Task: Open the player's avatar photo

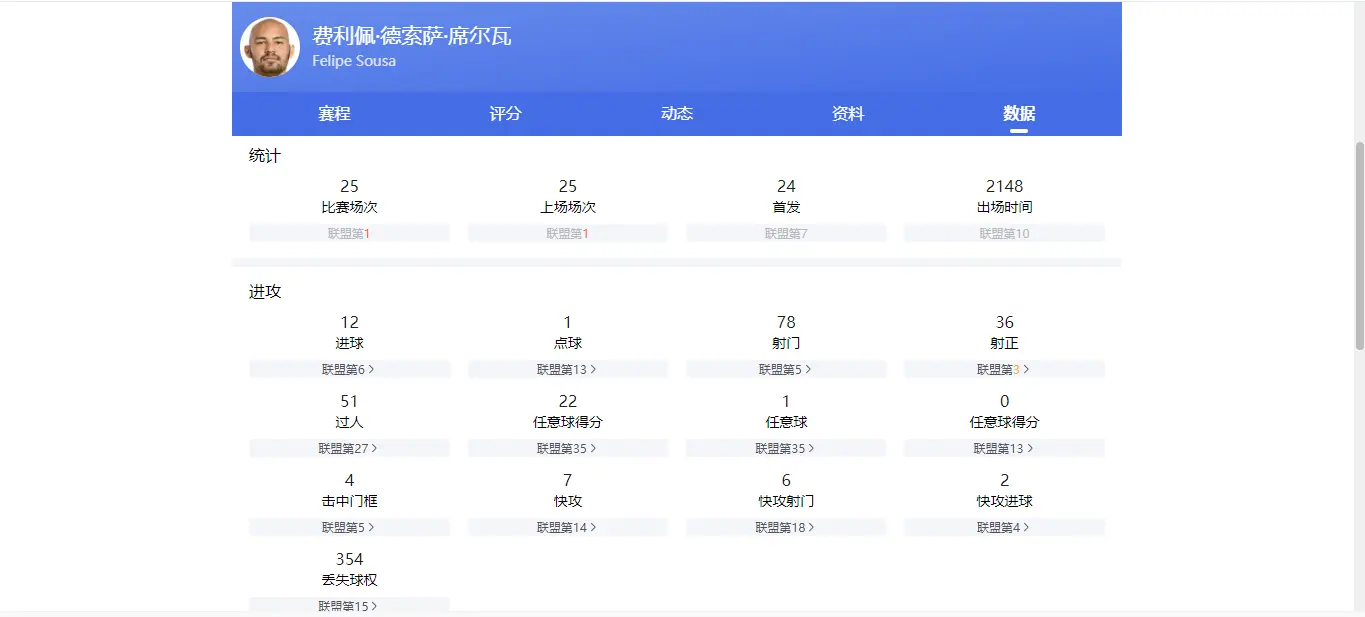Action: click(269, 46)
